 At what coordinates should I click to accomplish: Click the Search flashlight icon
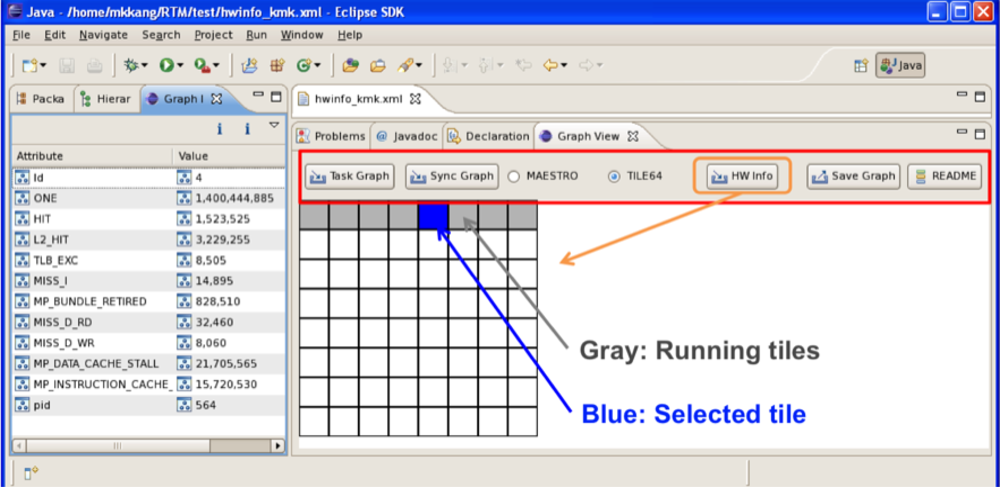point(405,65)
